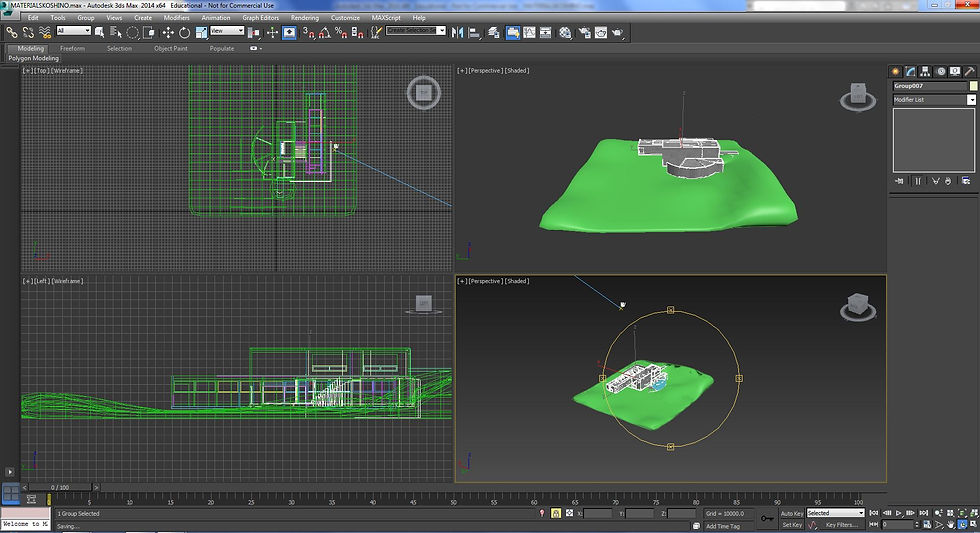This screenshot has height=533, width=980.
Task: Click the Group007 object name field
Action: point(929,86)
